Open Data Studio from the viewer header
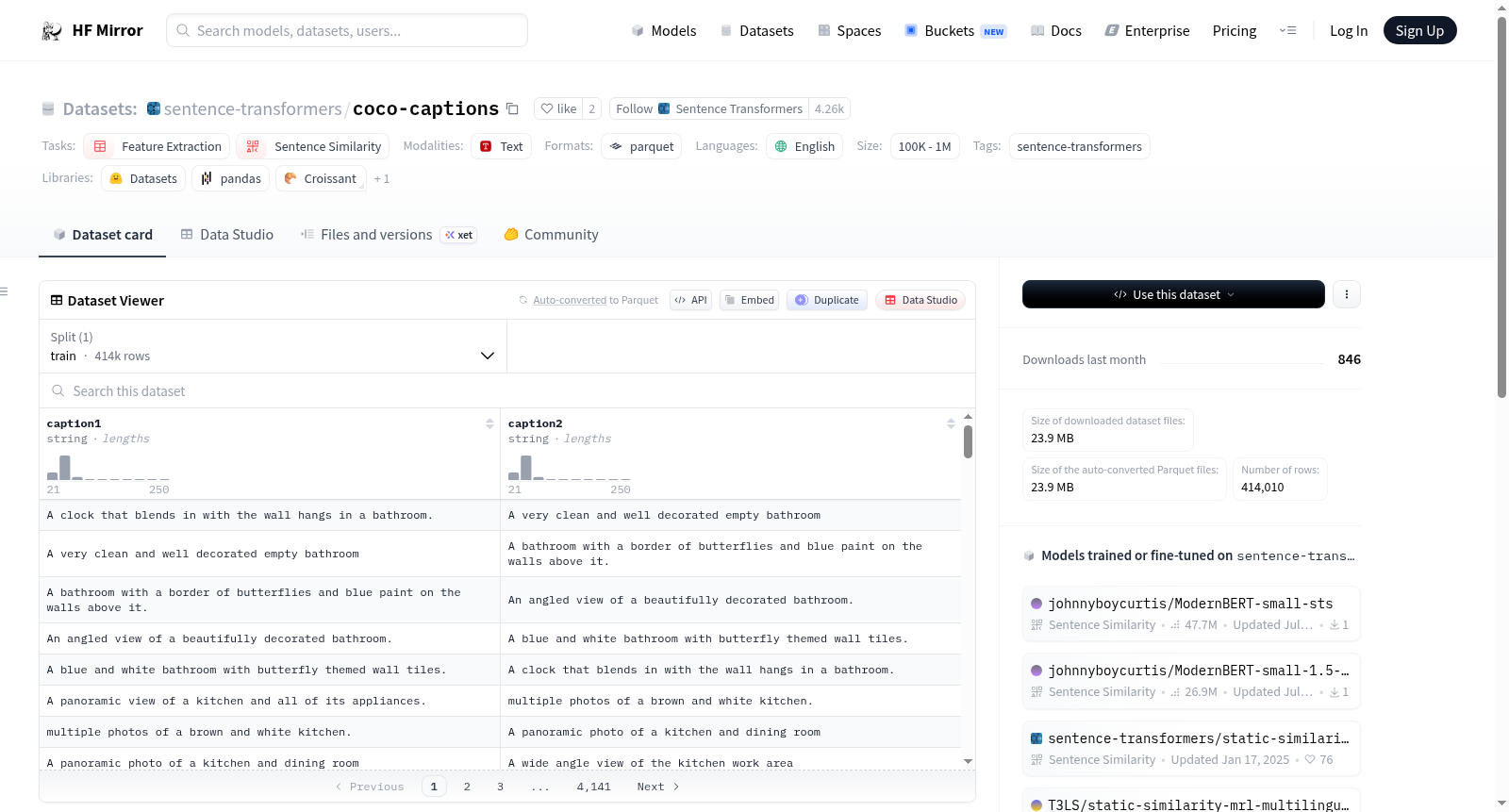This screenshot has height=812, width=1509. [920, 300]
